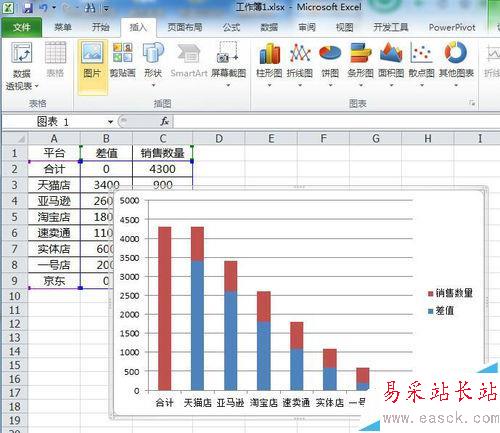Expand the Line chart dropdown arrow
Viewport: 500px width, 433px height.
[x=300, y=85]
